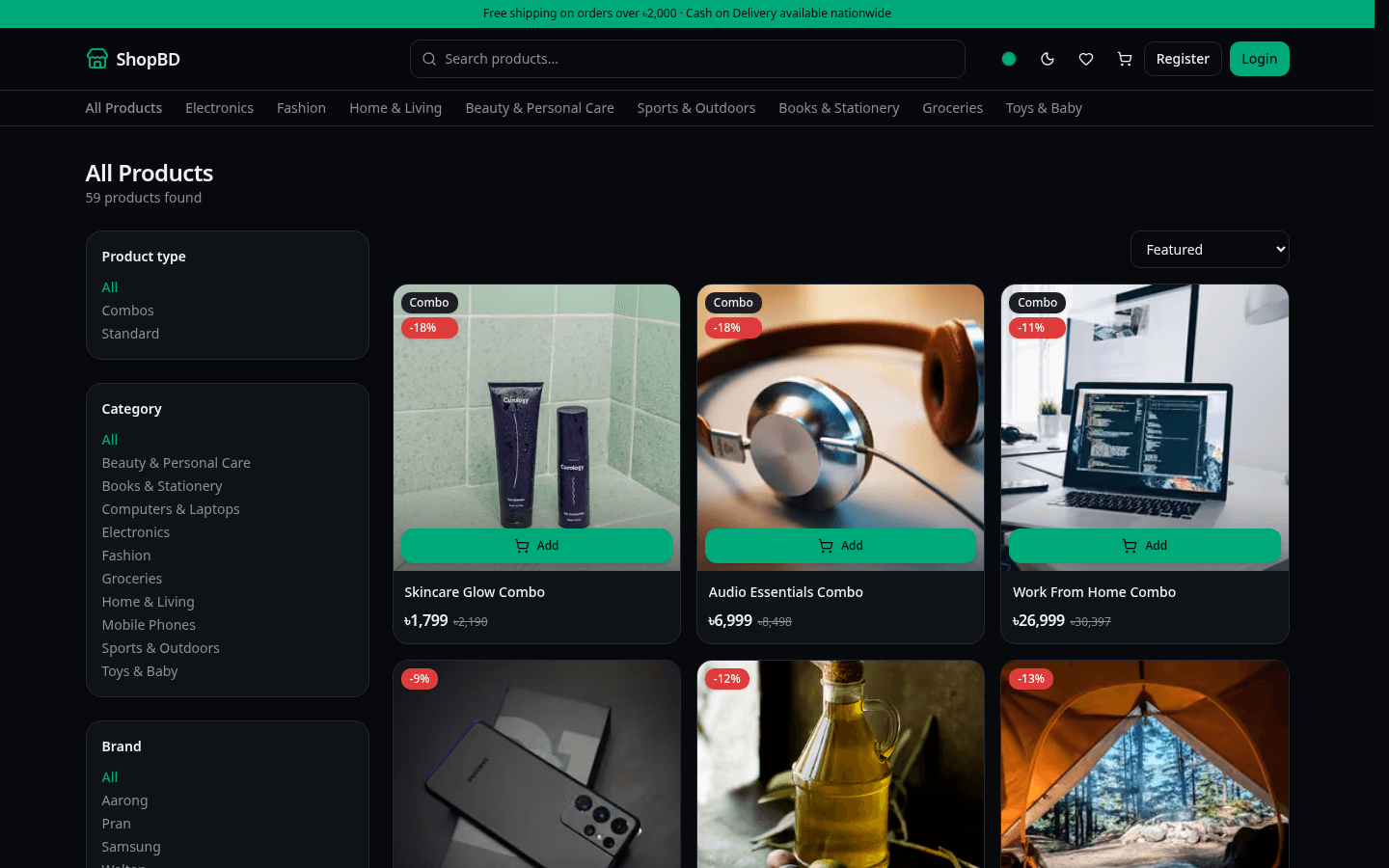
Task: Open Home & Living nav tab
Action: coord(395,108)
